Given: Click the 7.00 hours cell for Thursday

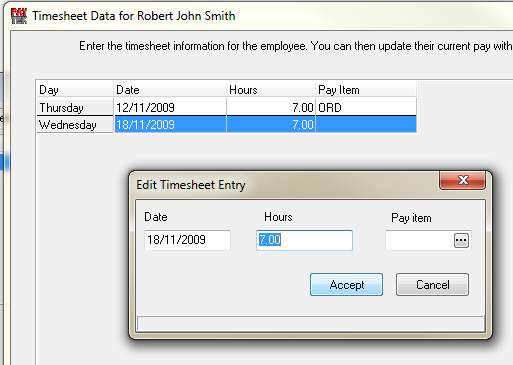Looking at the screenshot, I should [271, 107].
